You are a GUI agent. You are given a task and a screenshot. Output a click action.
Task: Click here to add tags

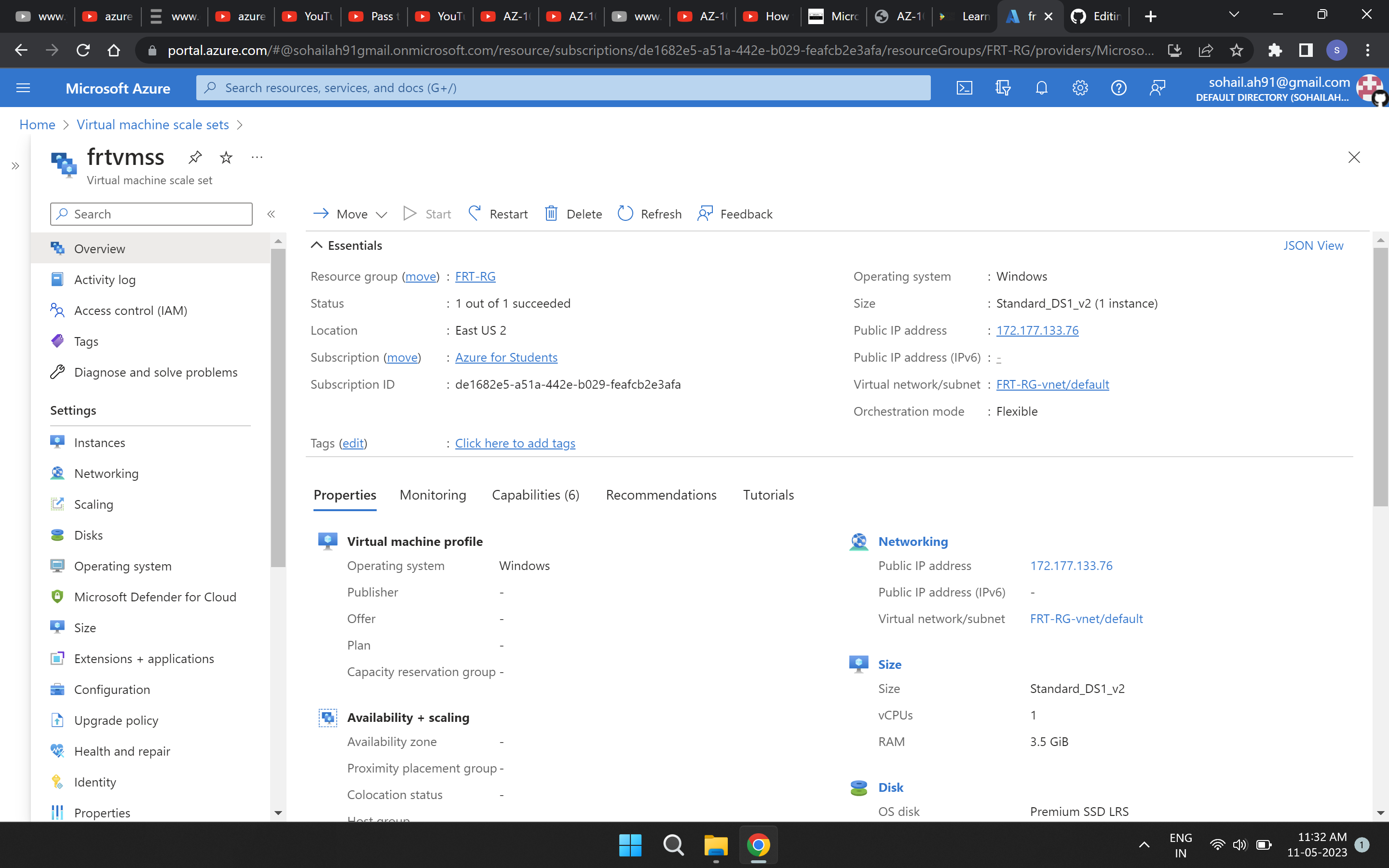click(x=515, y=443)
